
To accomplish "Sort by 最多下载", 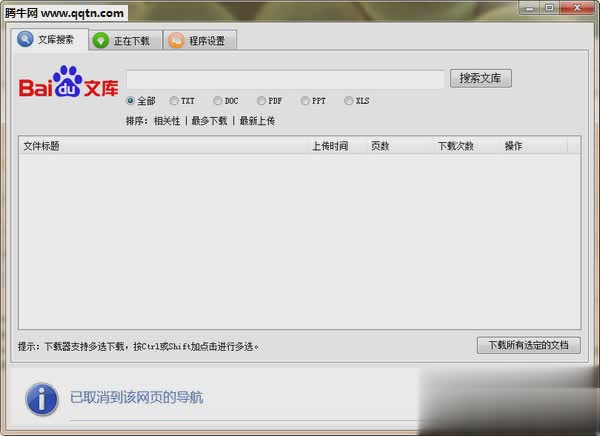I will 209,121.
